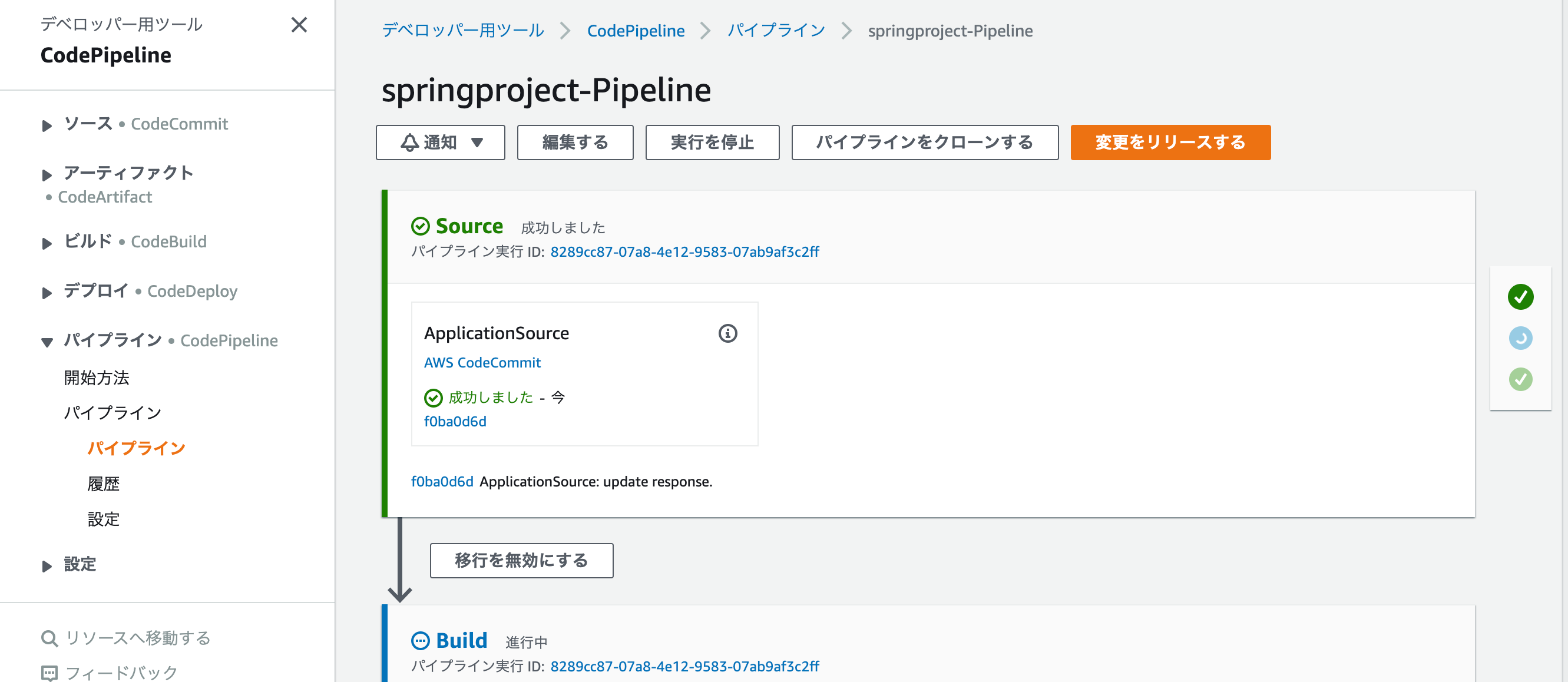Click the feedback speech bubble icon

(49, 674)
